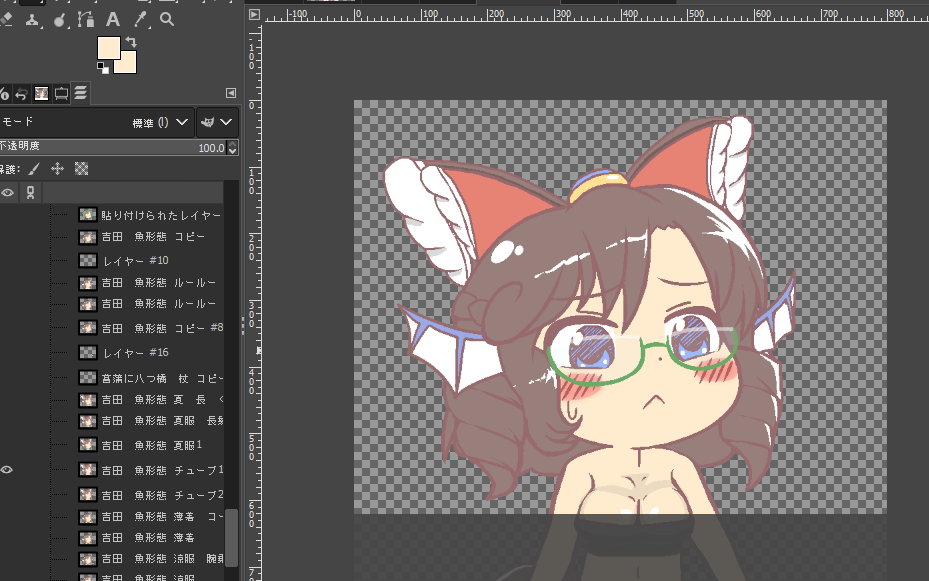Reset colors to default black and white

[x=103, y=68]
